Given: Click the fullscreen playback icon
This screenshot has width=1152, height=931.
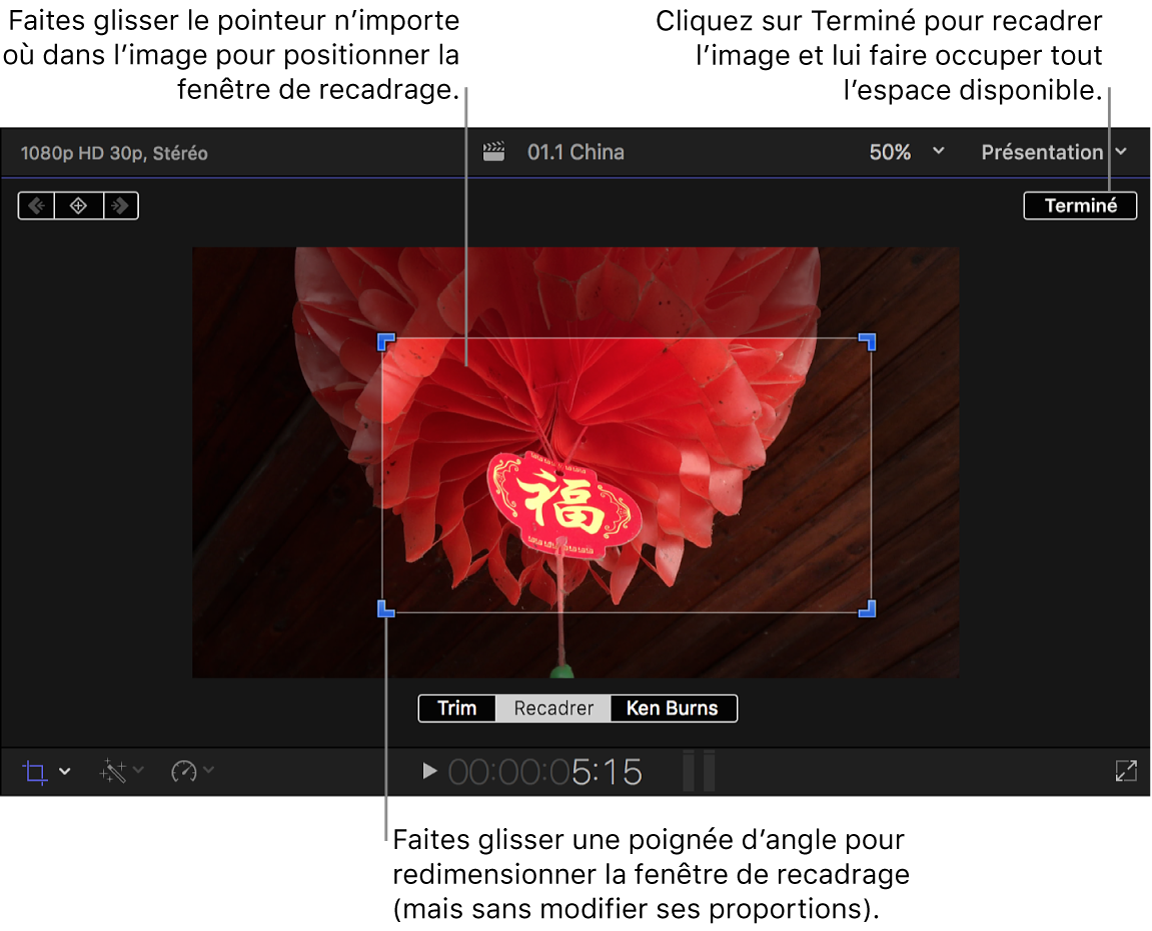Looking at the screenshot, I should (x=1126, y=771).
